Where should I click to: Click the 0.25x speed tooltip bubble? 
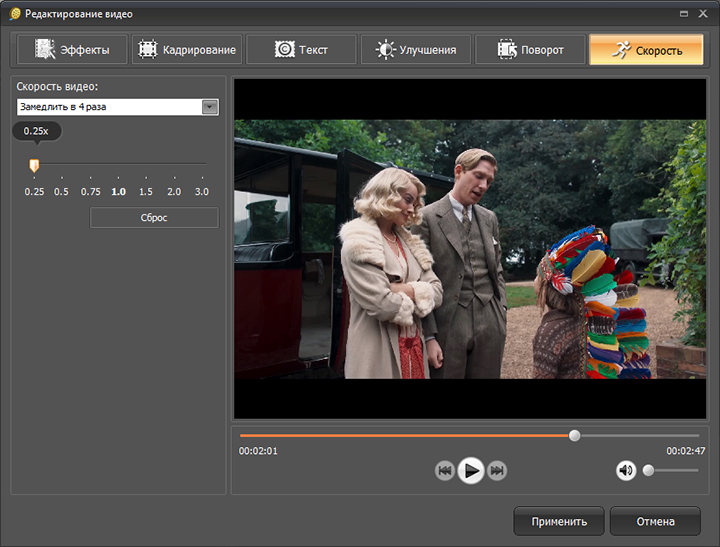pos(36,131)
